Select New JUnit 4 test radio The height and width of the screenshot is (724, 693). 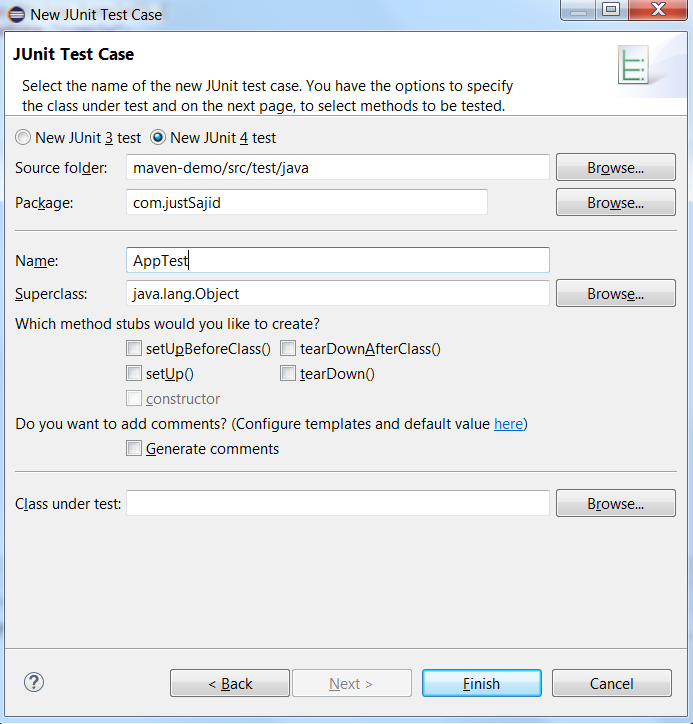[158, 138]
